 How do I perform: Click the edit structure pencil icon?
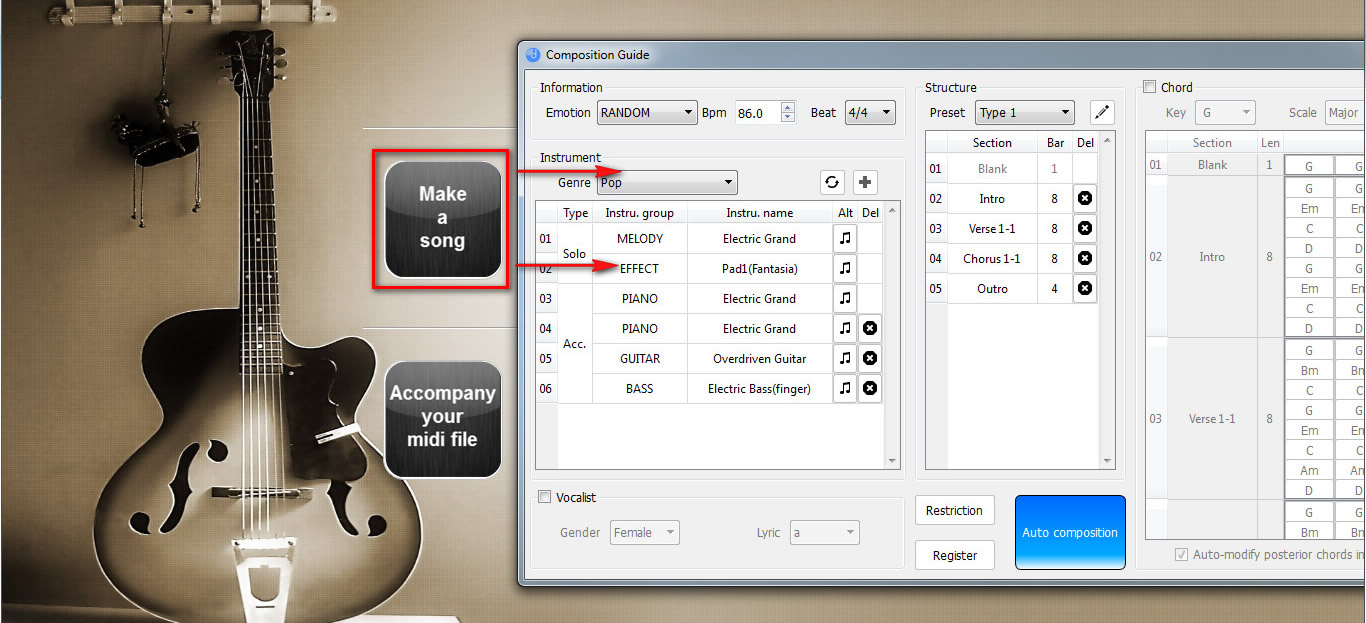pos(1101,112)
